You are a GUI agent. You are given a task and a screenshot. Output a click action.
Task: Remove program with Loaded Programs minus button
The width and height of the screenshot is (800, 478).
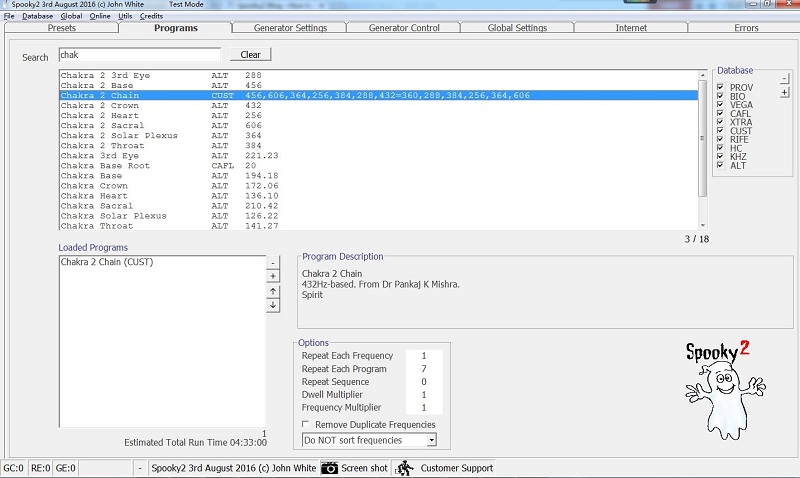click(x=273, y=261)
